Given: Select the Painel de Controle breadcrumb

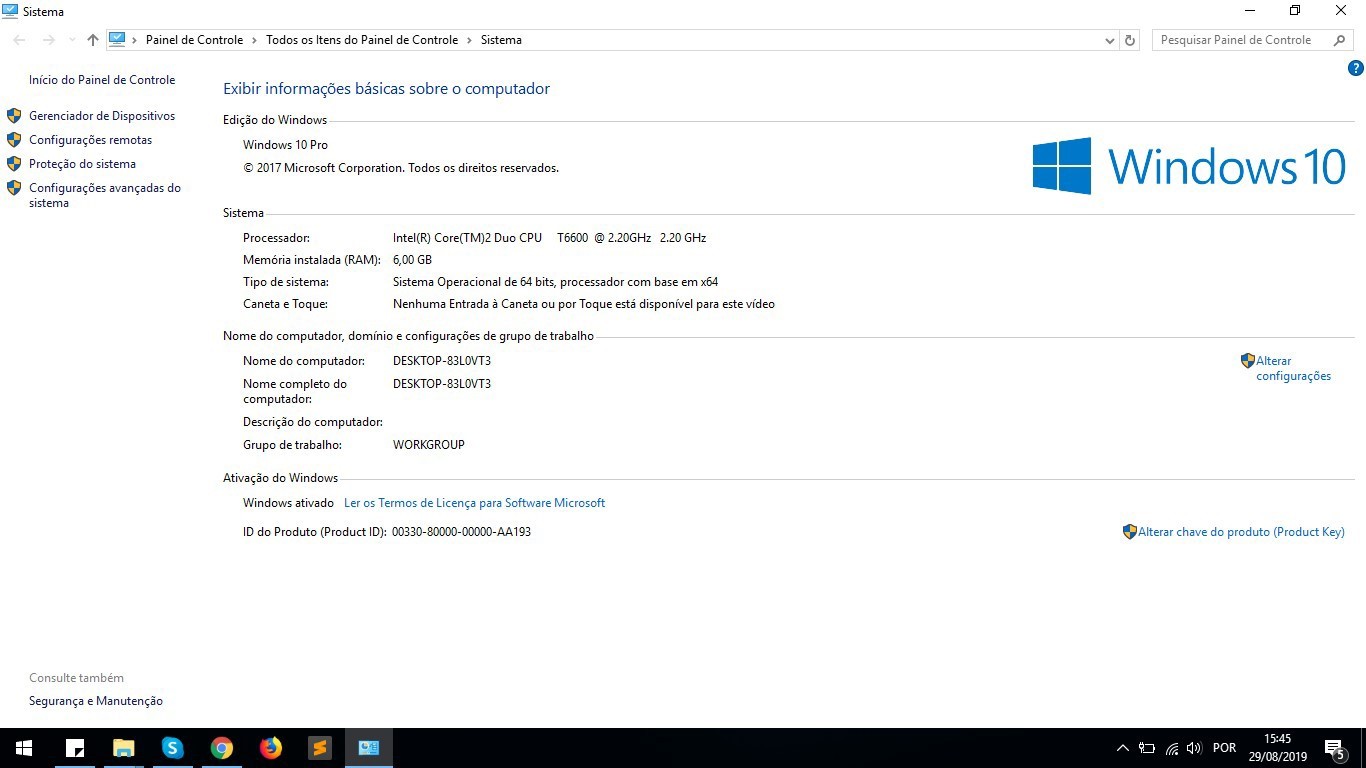Looking at the screenshot, I should (x=194, y=40).
